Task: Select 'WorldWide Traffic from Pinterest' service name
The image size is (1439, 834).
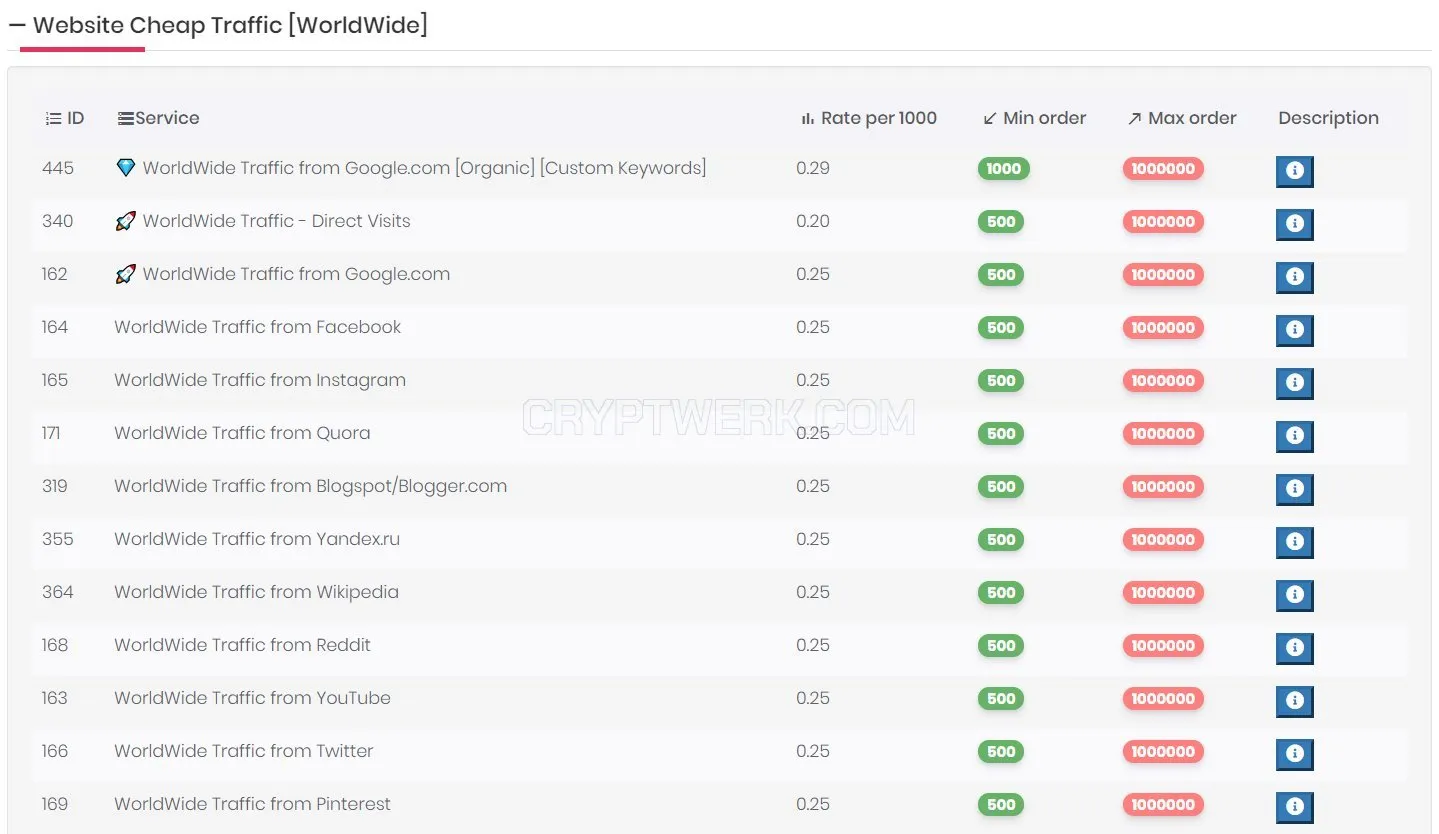Action: tap(252, 804)
